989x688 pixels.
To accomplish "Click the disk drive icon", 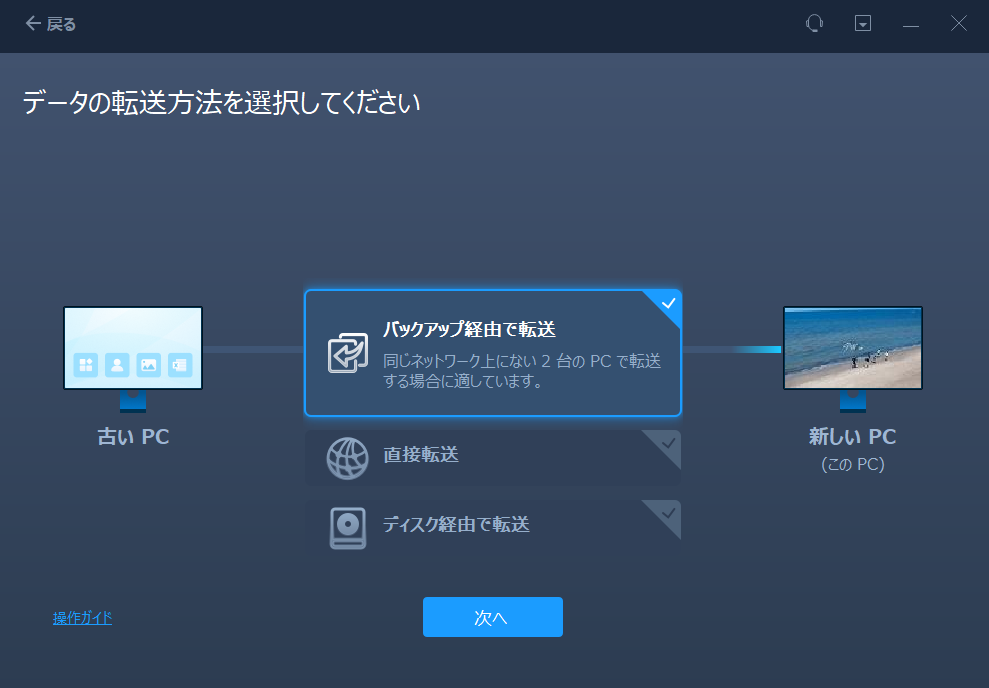I will coord(347,527).
